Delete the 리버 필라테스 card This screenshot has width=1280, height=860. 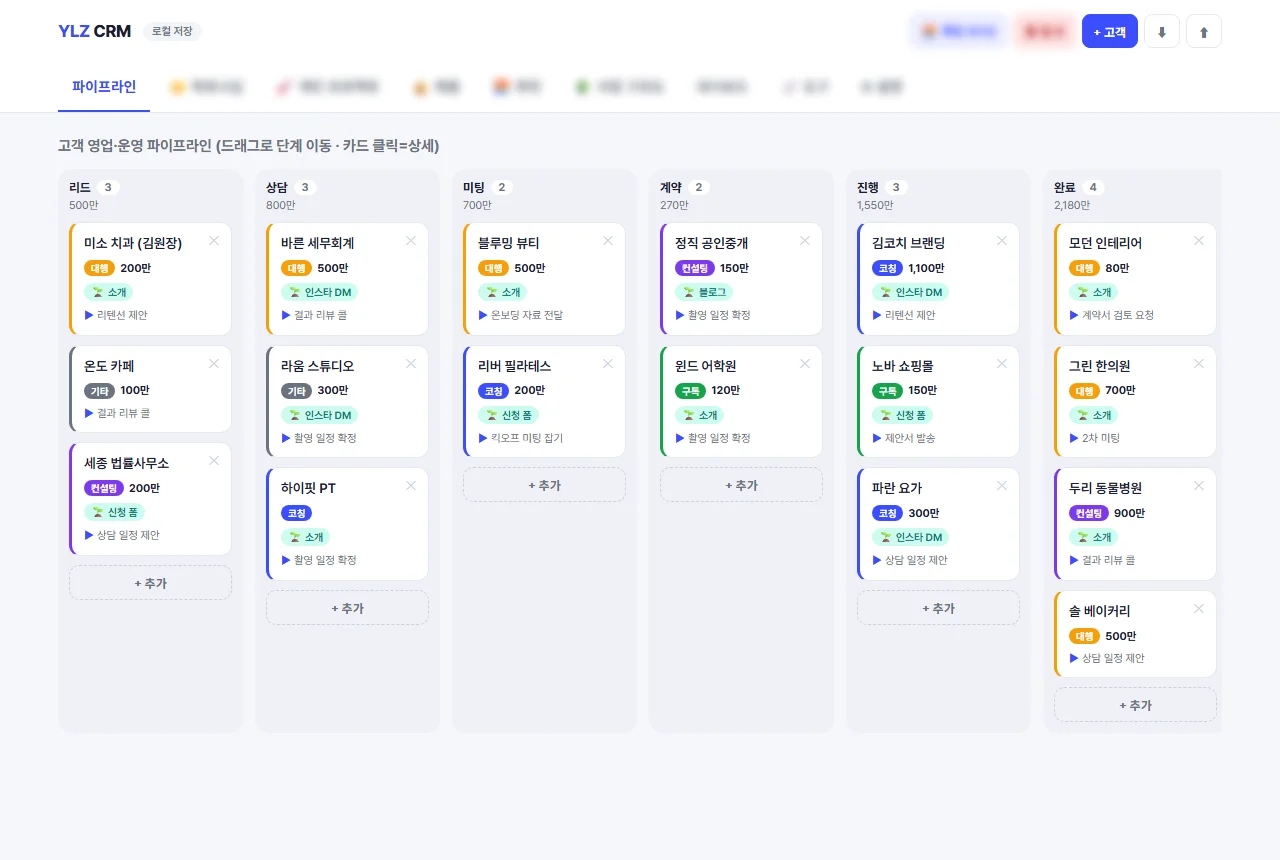pyautogui.click(x=608, y=364)
